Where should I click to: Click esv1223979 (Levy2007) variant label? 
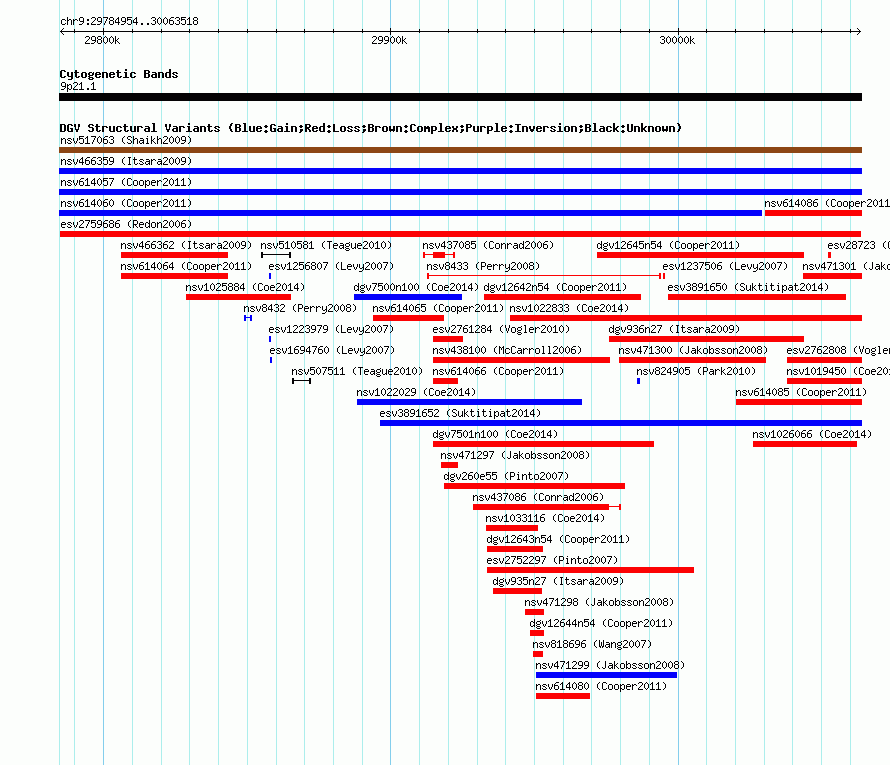[x=331, y=329]
